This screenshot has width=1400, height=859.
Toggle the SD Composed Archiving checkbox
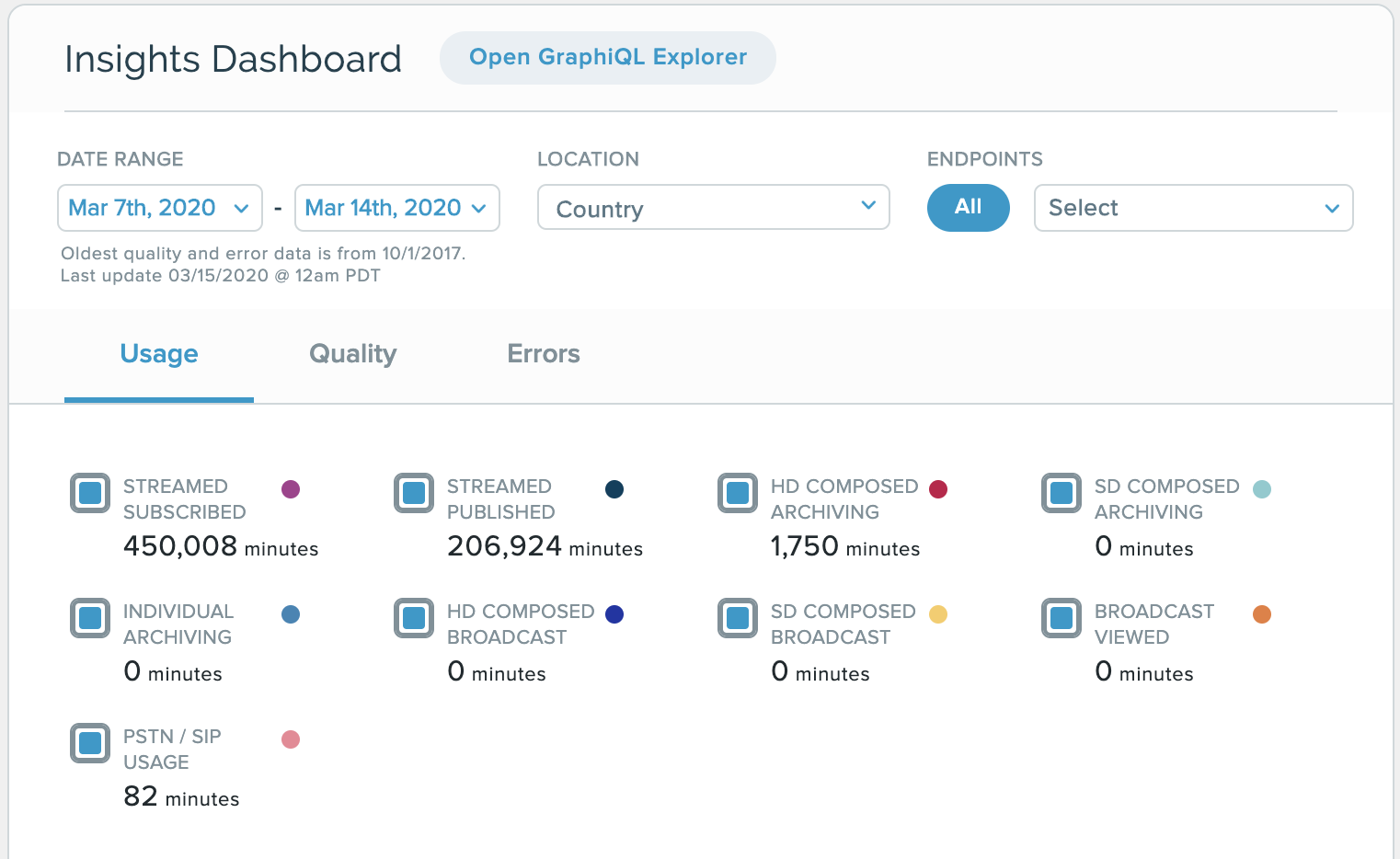(1061, 493)
